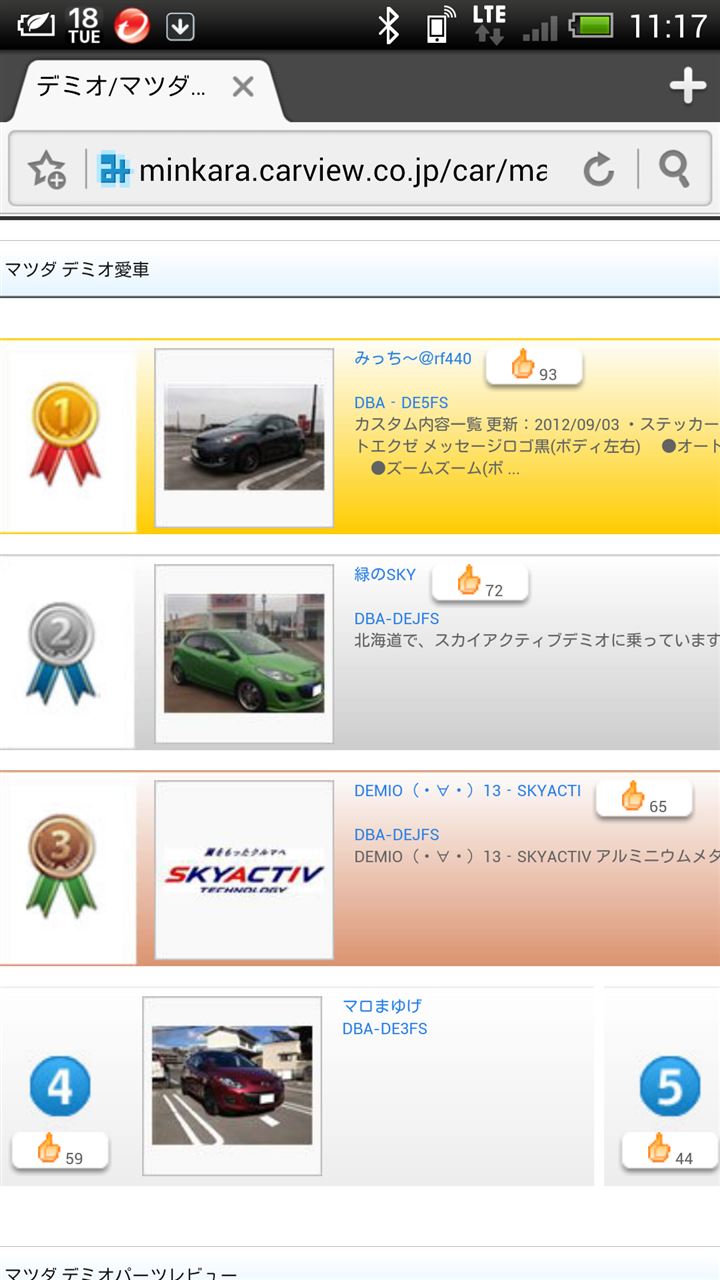Screen dimensions: 720x1280
Task: Reload the page with the refresh icon
Action: 599,170
